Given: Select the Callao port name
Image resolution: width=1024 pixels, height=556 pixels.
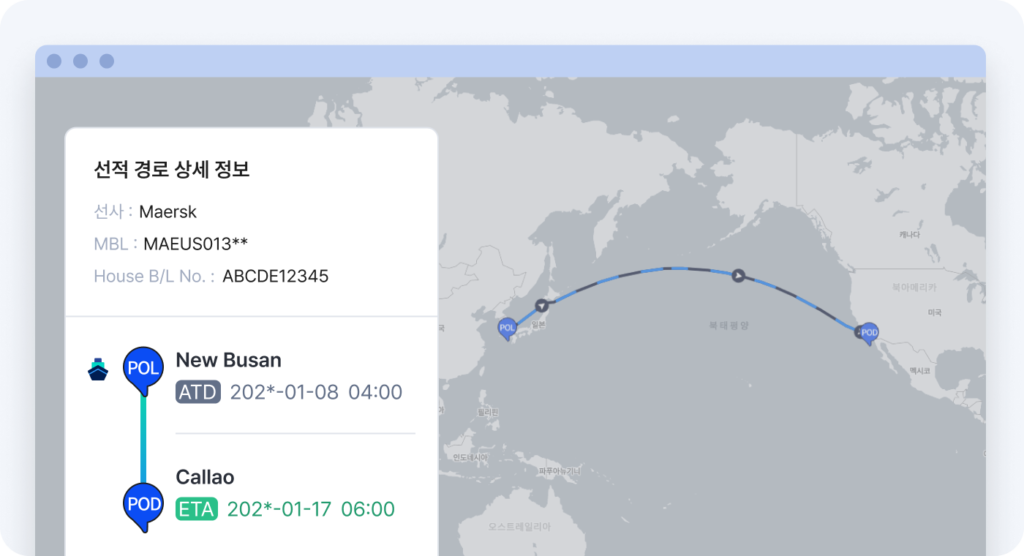Looking at the screenshot, I should click(x=204, y=477).
